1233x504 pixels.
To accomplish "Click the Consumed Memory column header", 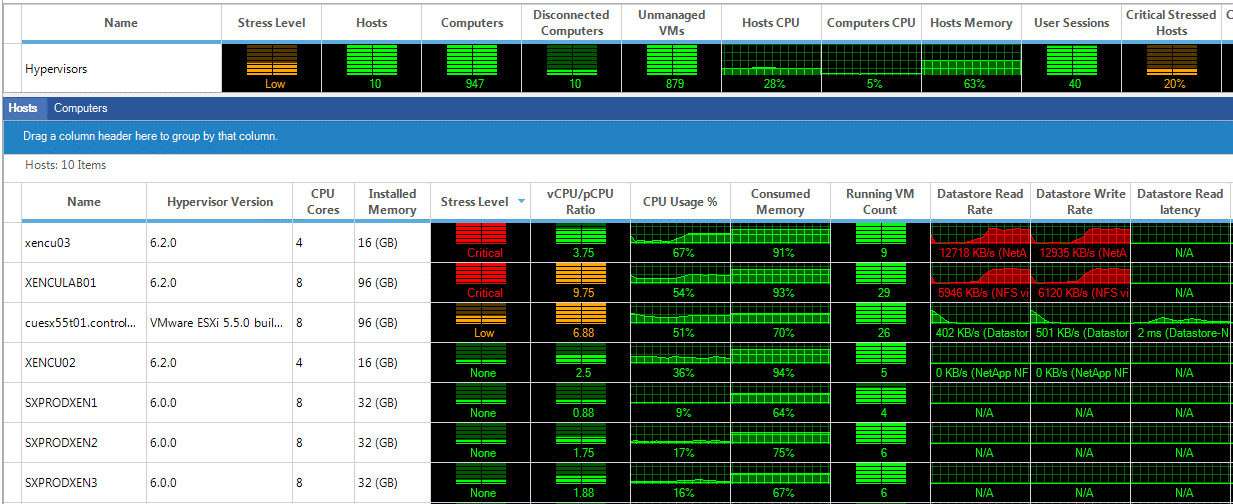I will click(780, 202).
